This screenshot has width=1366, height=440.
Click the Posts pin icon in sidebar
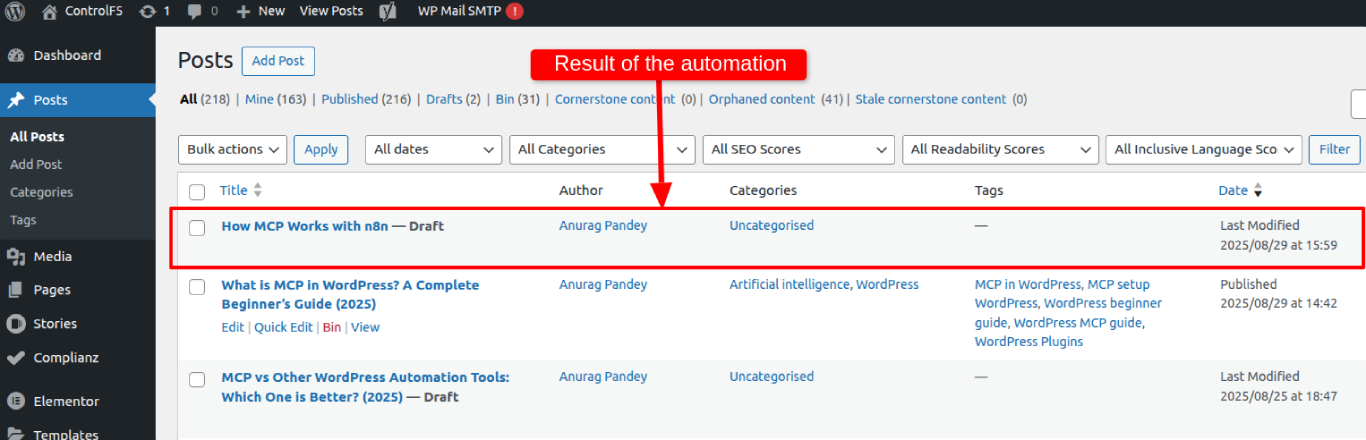tap(16, 100)
